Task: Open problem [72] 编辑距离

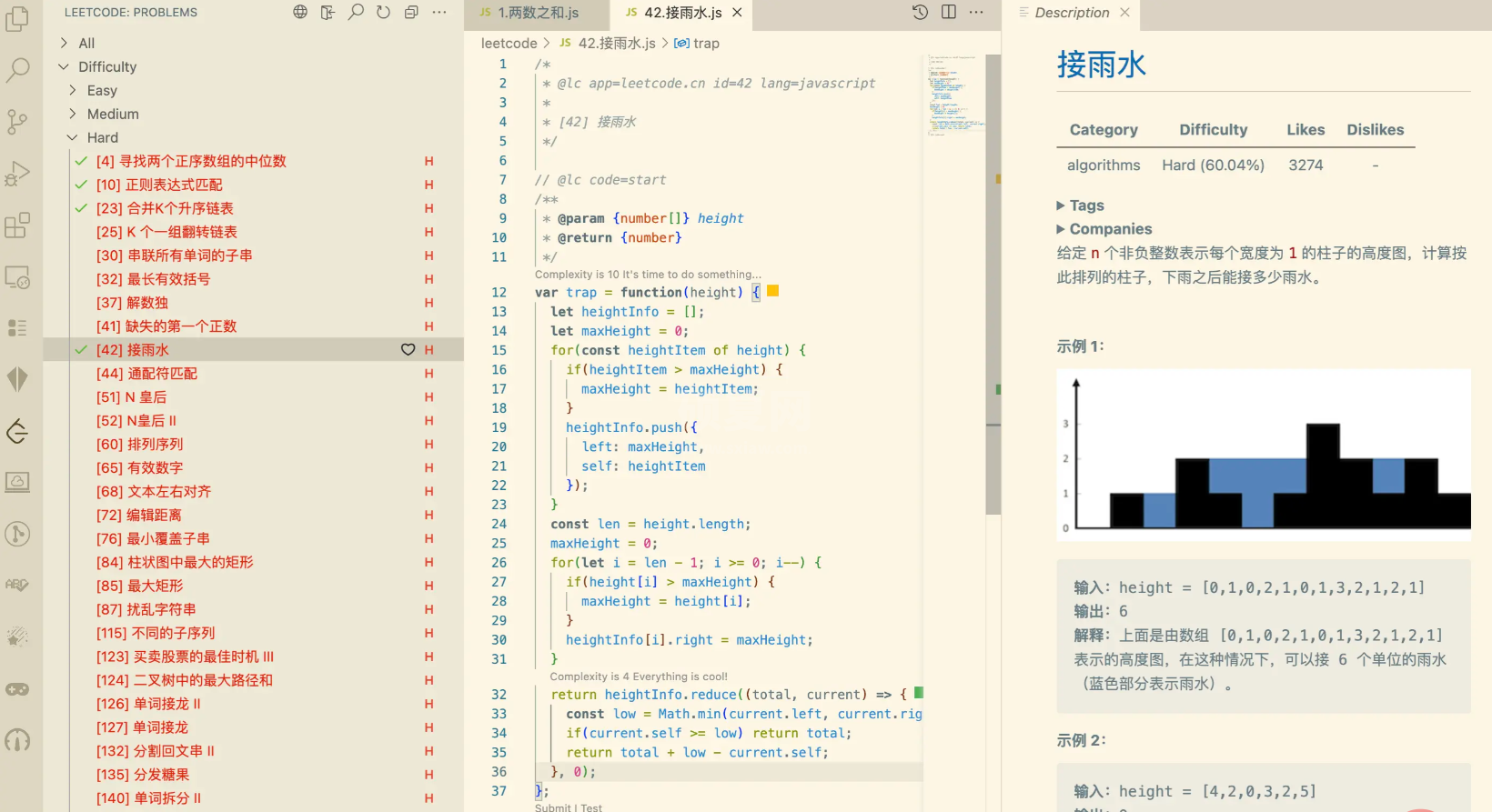Action: 139,516
